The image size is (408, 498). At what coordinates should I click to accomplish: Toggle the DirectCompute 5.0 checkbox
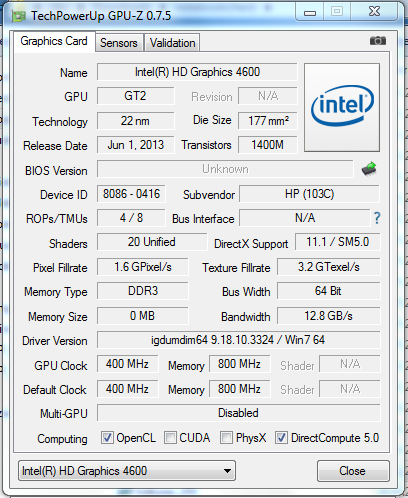tap(281, 437)
